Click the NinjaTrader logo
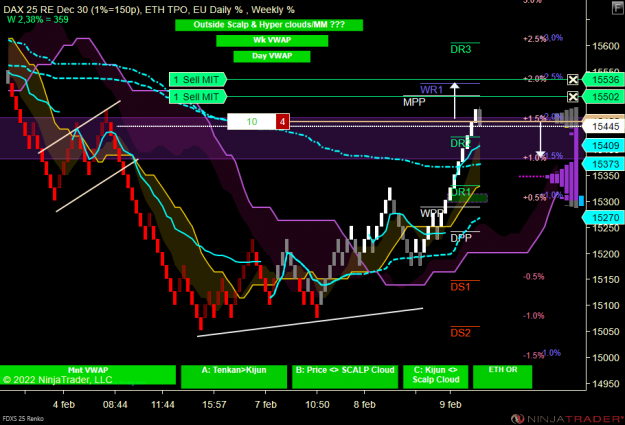This screenshot has width=625, height=425. click(x=567, y=419)
